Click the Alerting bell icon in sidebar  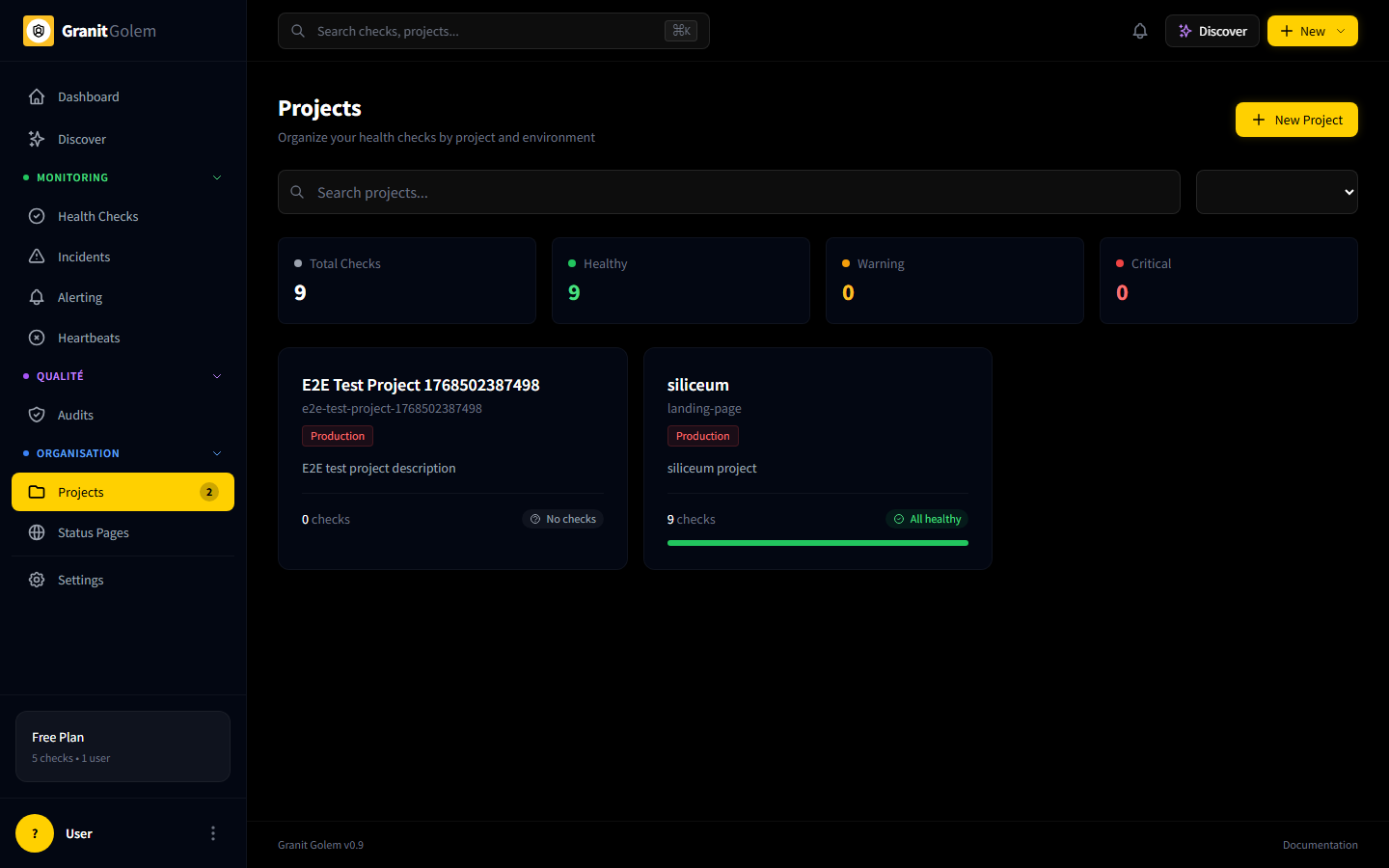pos(37,297)
